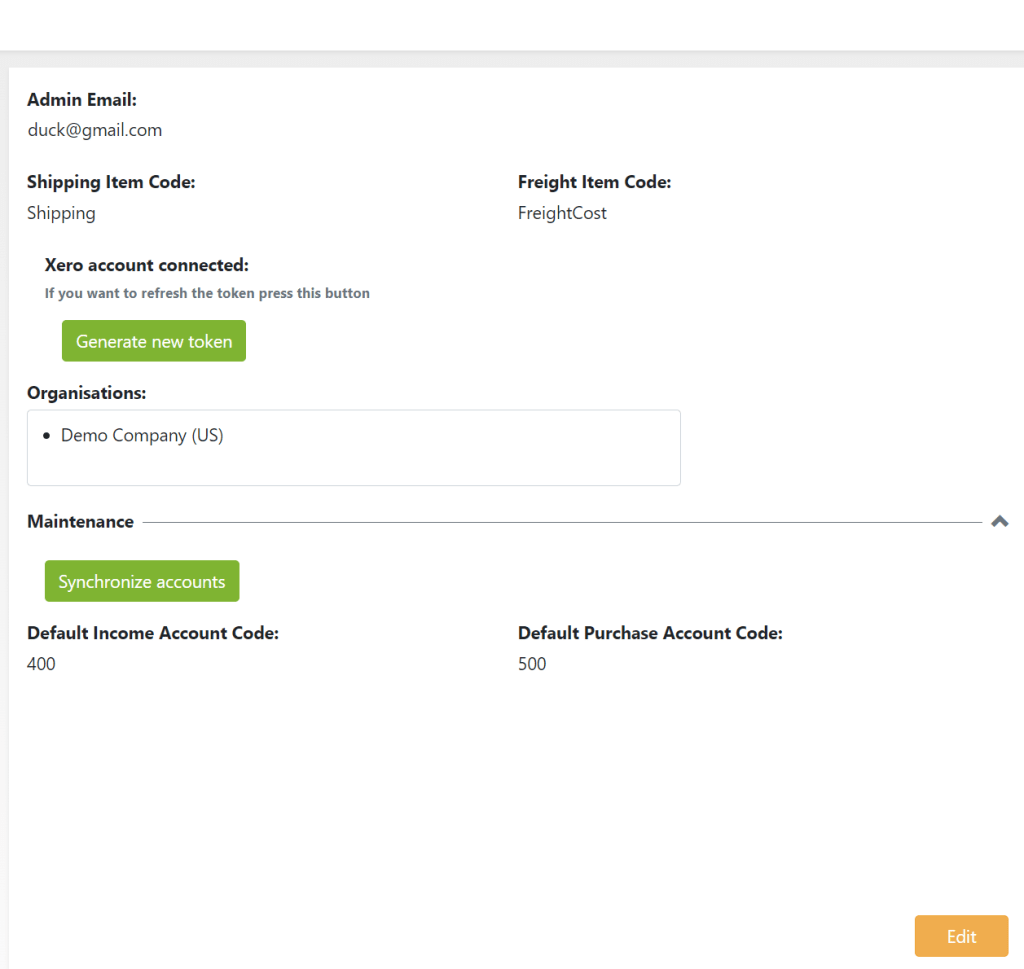Click the Maintenance section heading
Image resolution: width=1024 pixels, height=969 pixels.
coord(80,521)
